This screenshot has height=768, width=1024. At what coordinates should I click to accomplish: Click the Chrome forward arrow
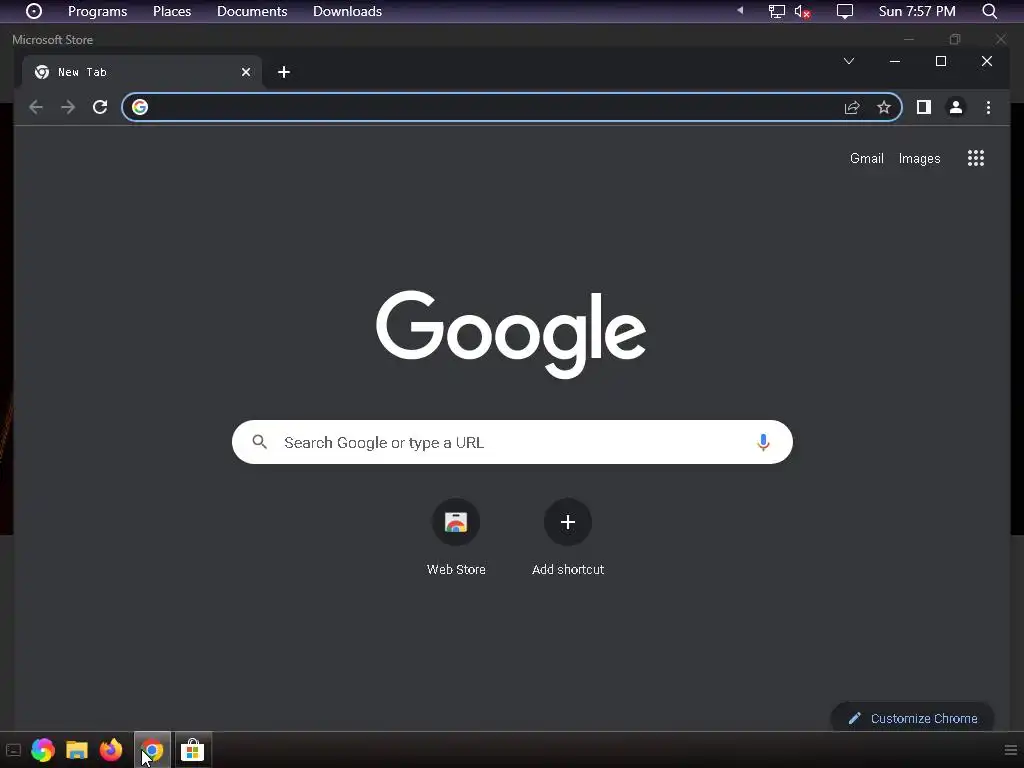click(x=68, y=107)
